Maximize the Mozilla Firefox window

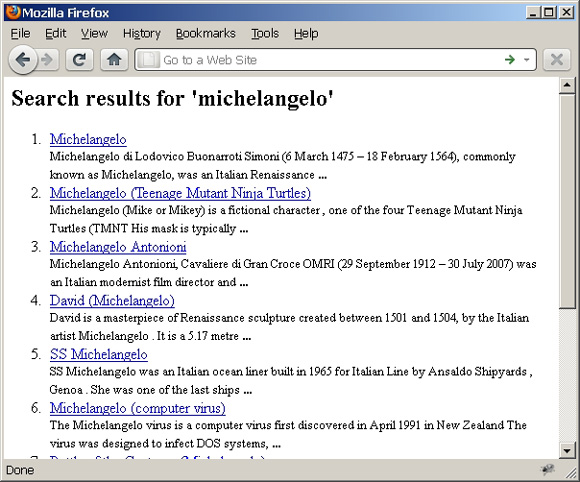[x=549, y=13]
